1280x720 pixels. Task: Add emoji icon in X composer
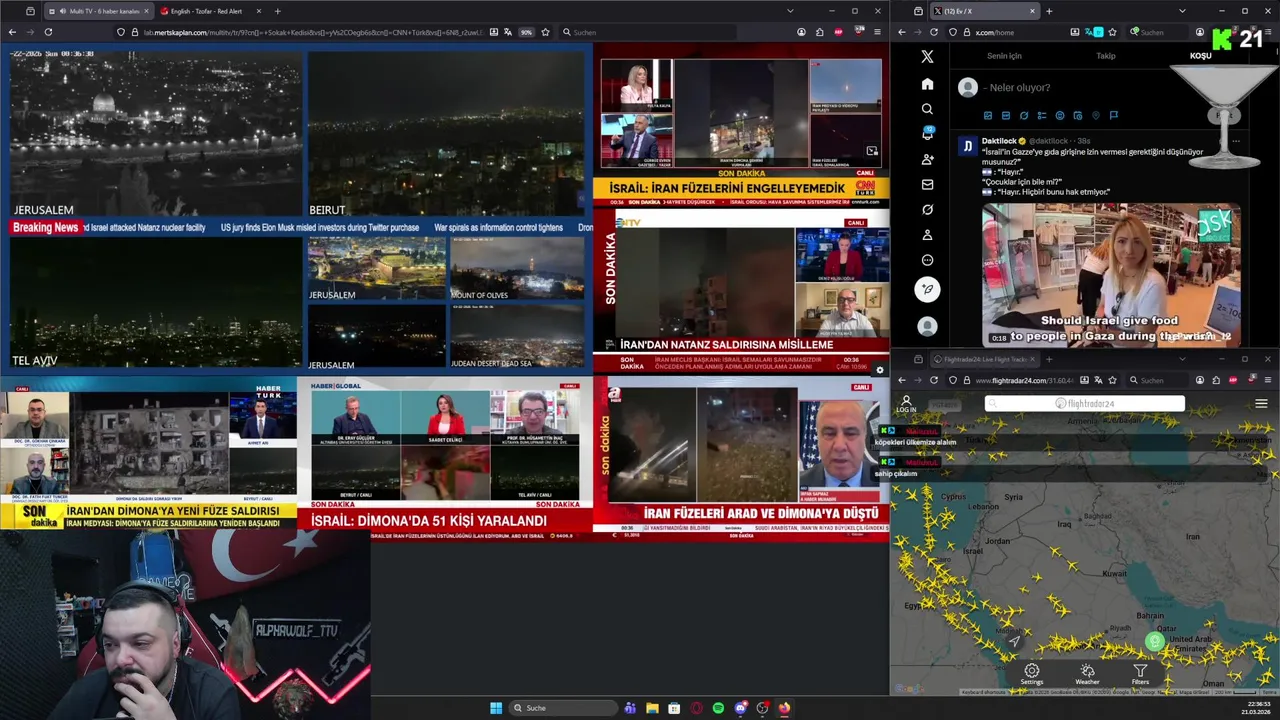pyautogui.click(x=1060, y=116)
